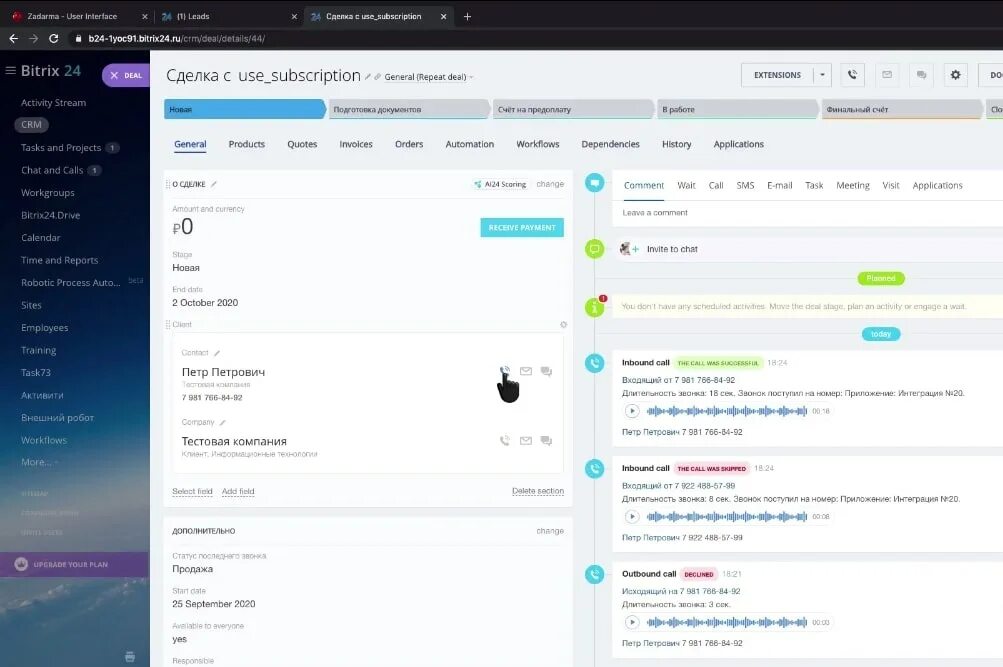Click the Add field link
This screenshot has height=667, width=1003.
[238, 491]
